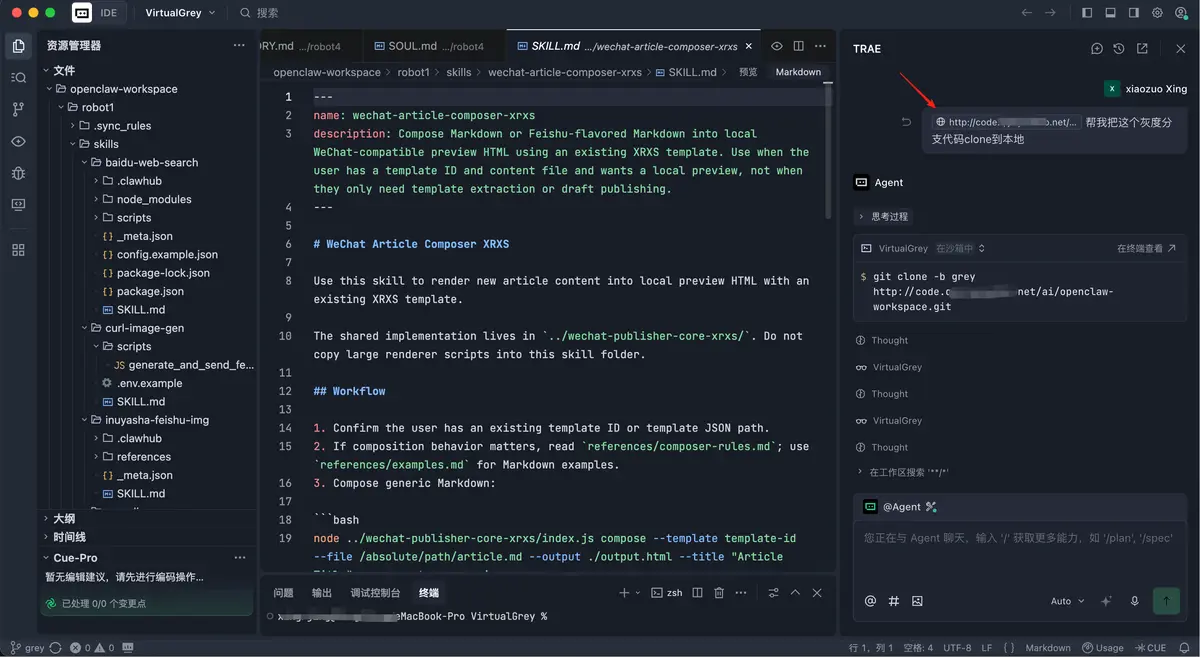
Task: Open the 输出 output tab
Action: (322, 593)
